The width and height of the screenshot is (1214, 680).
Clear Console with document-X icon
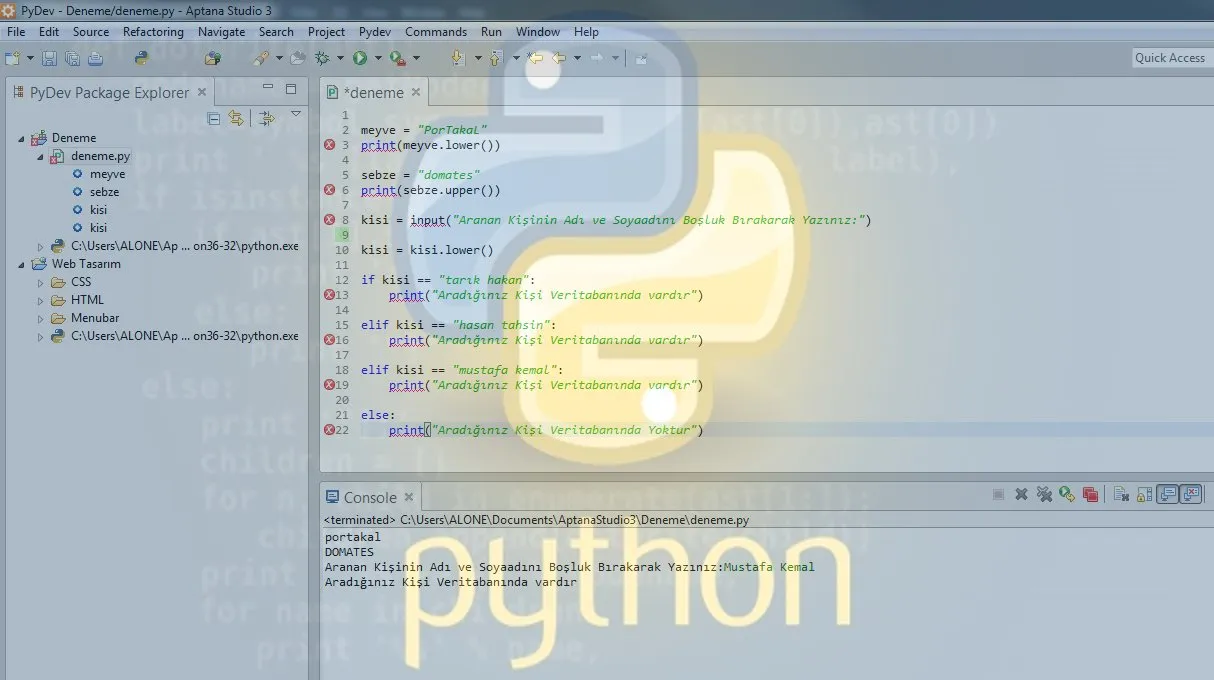tap(1122, 494)
